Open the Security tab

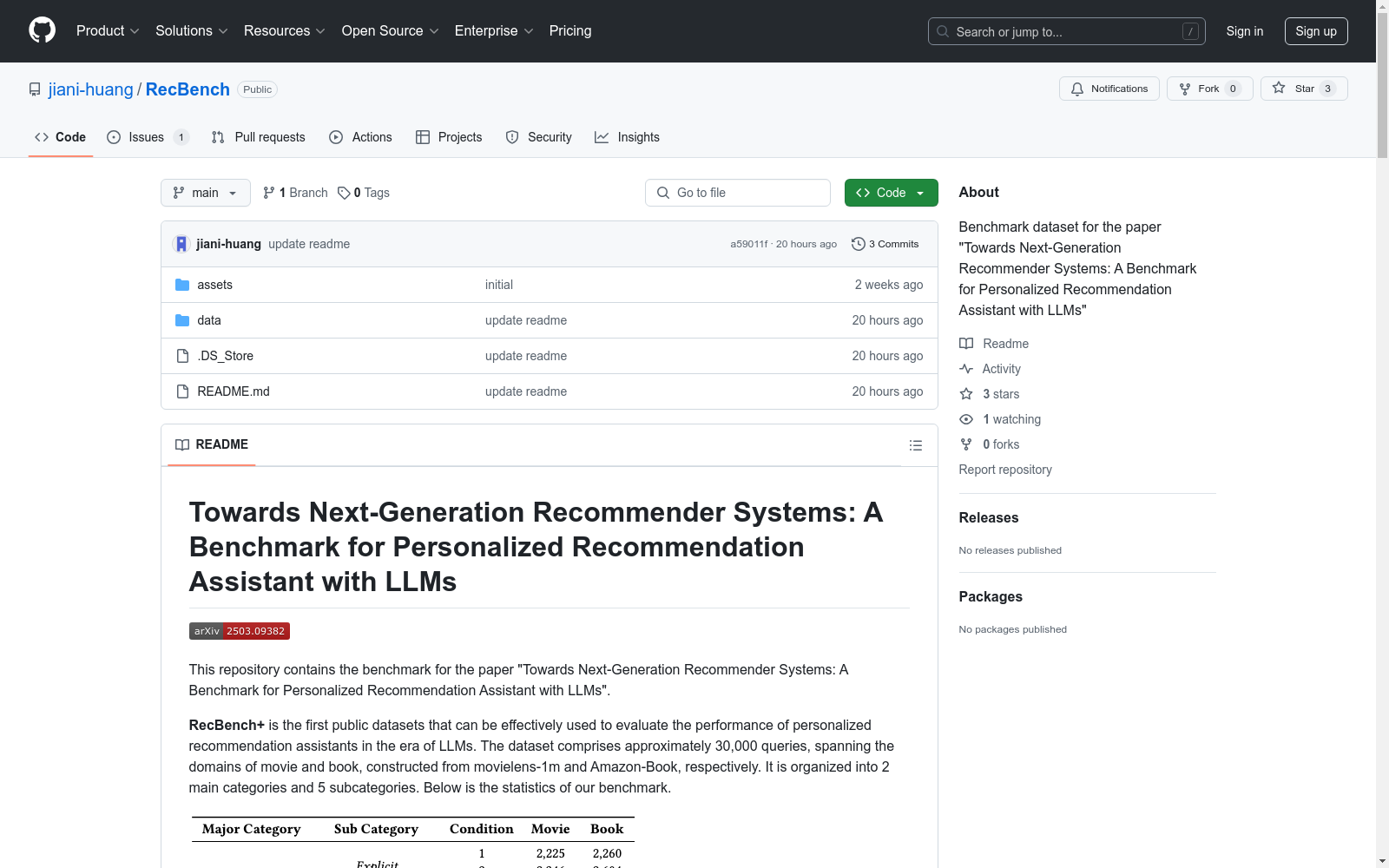tap(539, 137)
